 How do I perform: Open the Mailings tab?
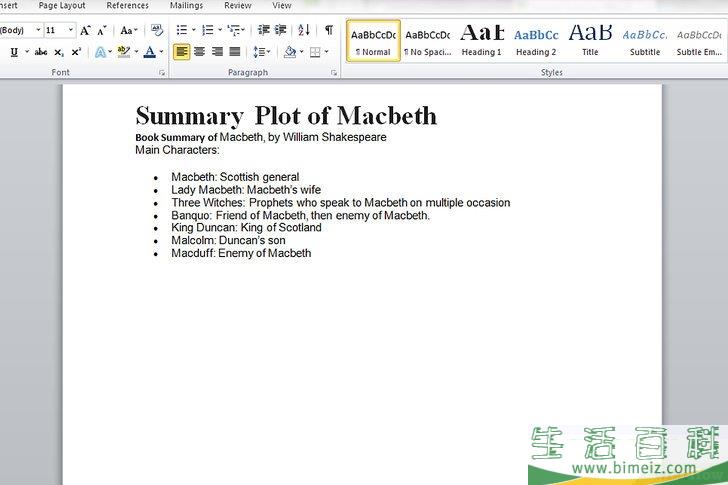[x=186, y=6]
